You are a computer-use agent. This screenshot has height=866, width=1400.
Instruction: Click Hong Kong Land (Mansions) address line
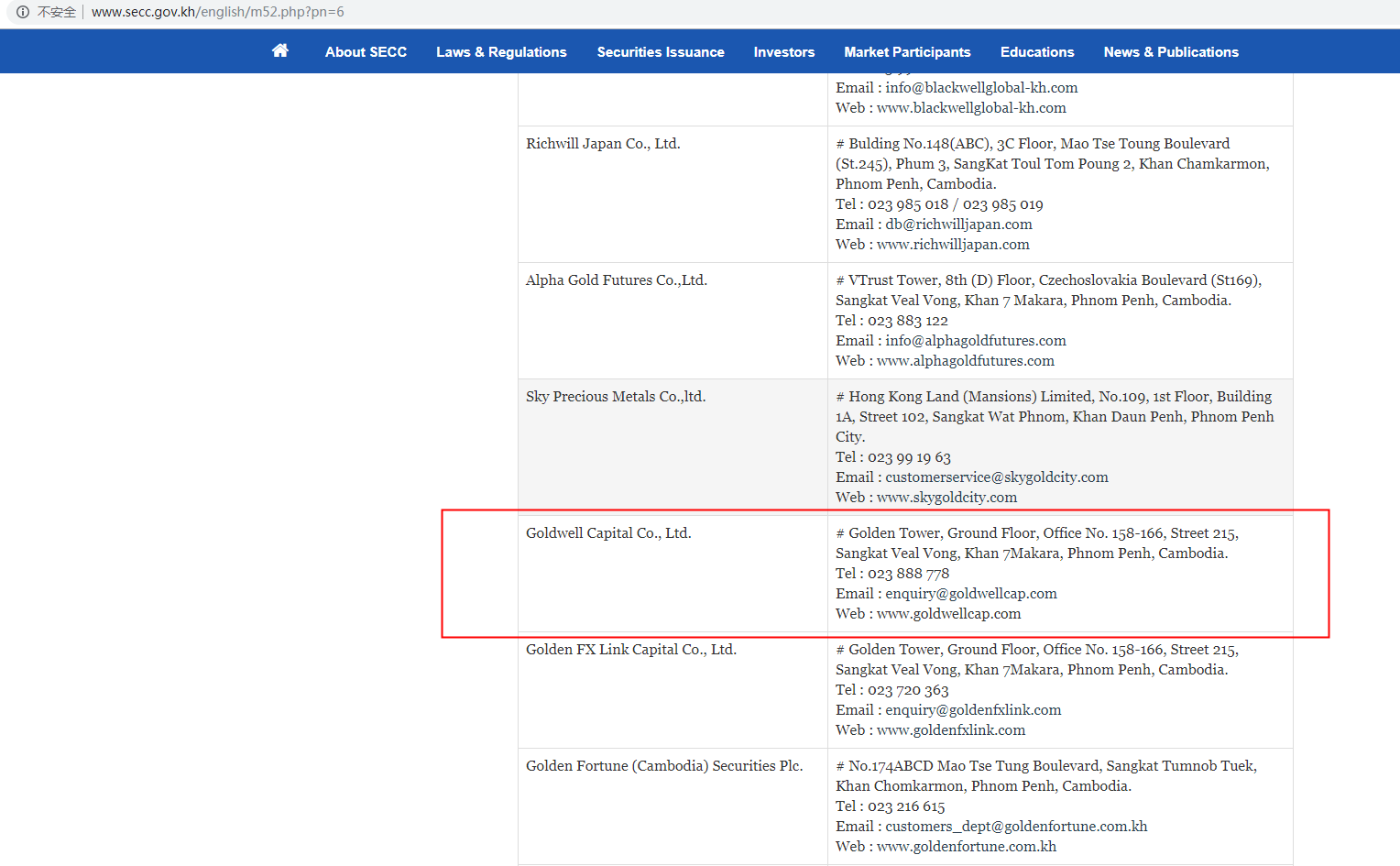point(1054,397)
